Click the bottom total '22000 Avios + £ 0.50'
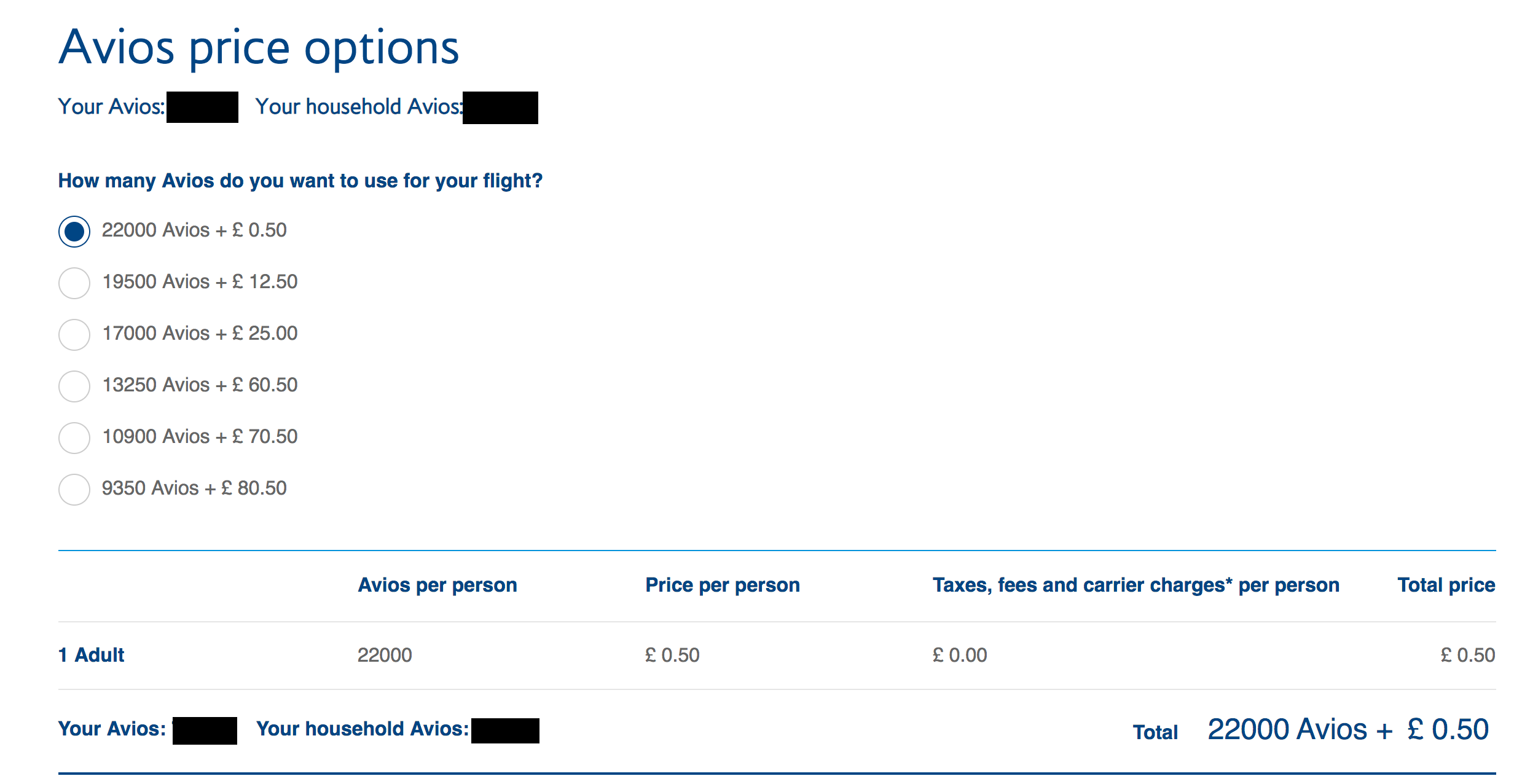 pyautogui.click(x=1348, y=730)
